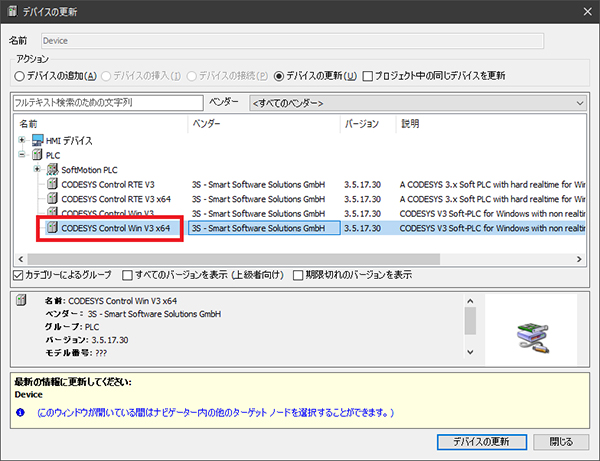The width and height of the screenshot is (600, 461).
Task: Select CODESYS Control RTE V3 x64 row name
Action: tap(116, 199)
